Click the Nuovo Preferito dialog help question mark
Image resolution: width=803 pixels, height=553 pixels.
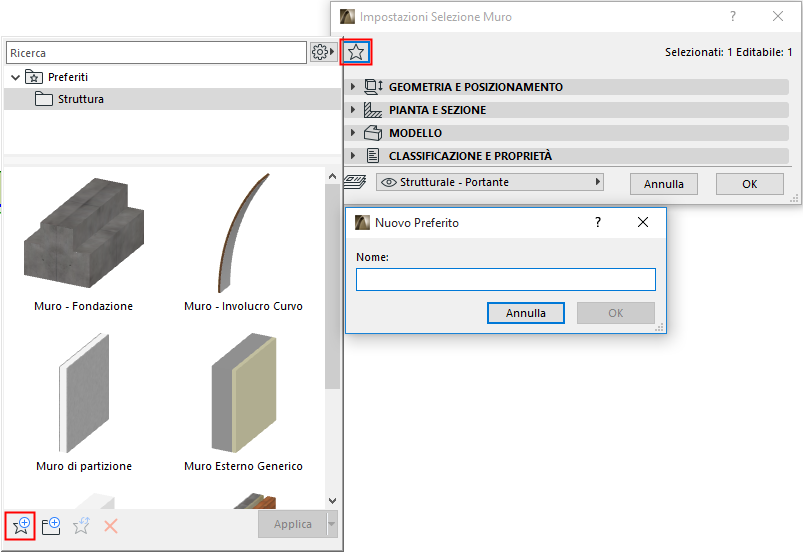[x=598, y=222]
